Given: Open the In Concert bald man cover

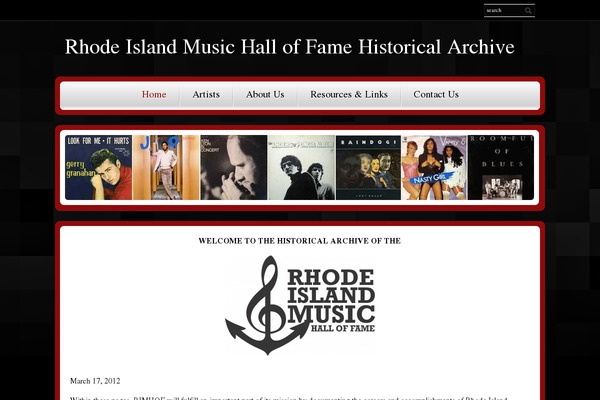Looking at the screenshot, I should (234, 167).
